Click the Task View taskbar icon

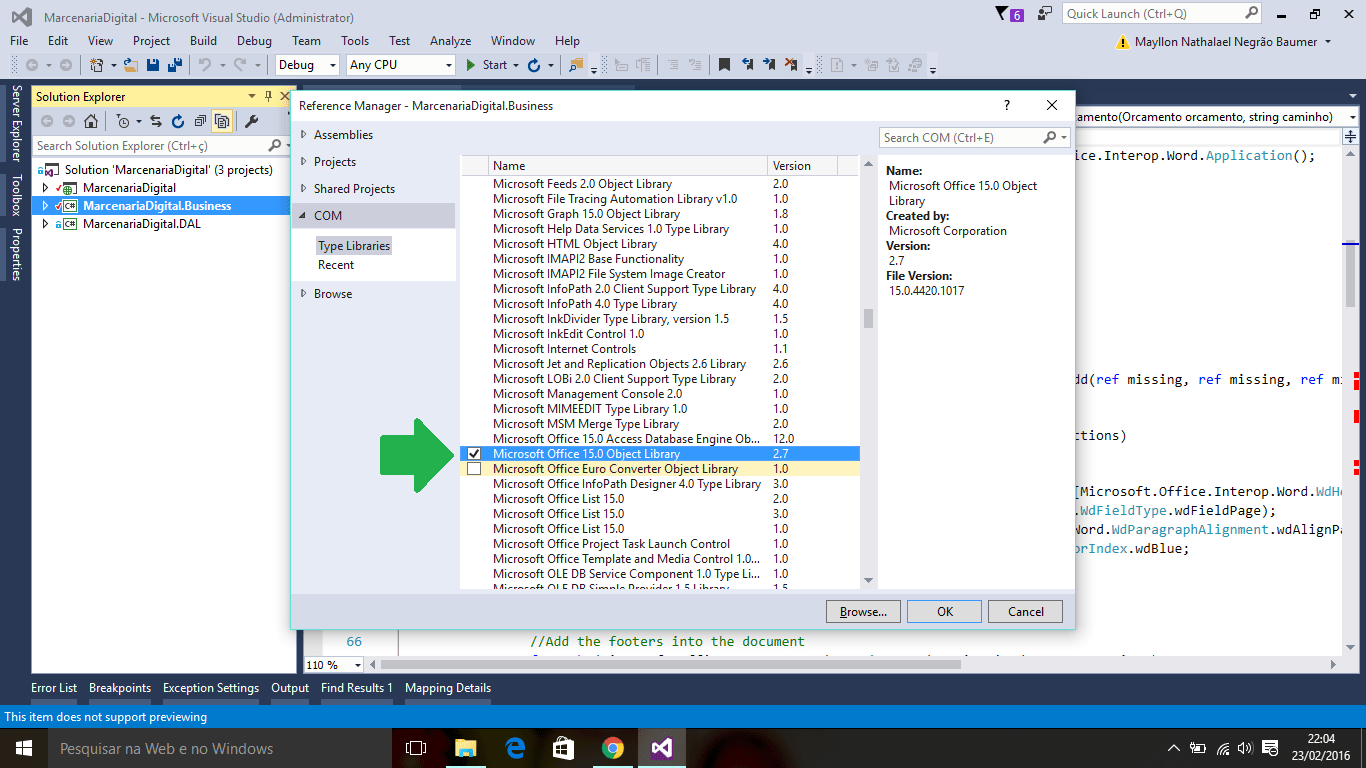416,748
